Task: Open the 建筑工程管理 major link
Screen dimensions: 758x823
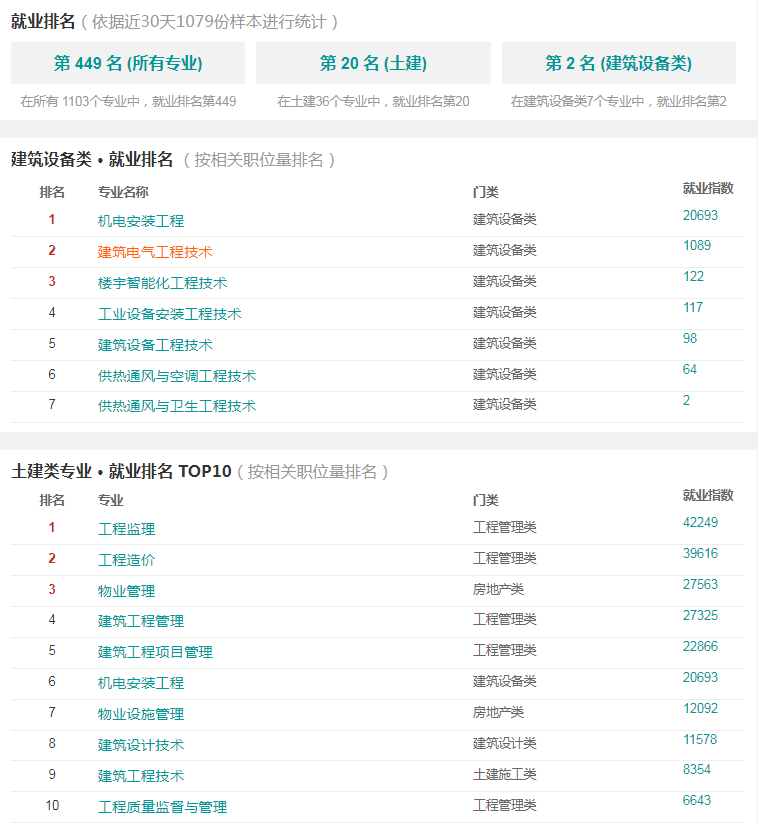Action: [141, 621]
